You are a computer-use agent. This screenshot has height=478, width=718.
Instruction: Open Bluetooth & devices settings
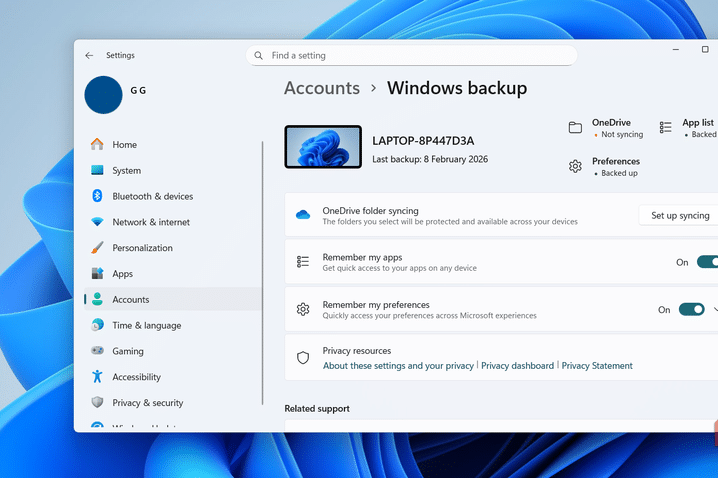tap(173, 196)
